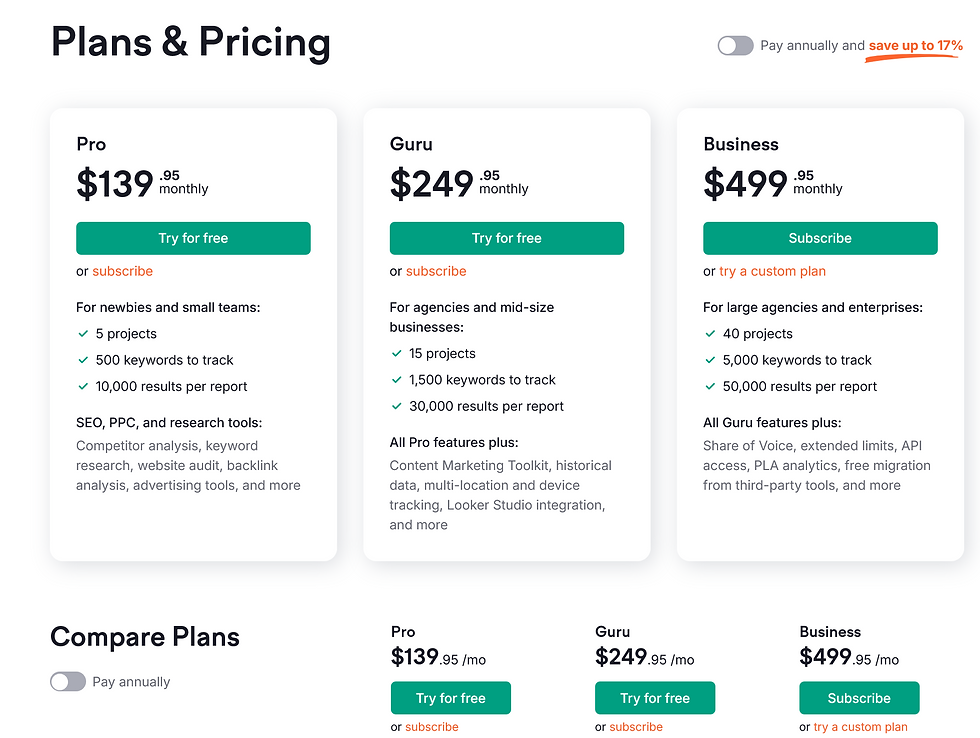Viewport: 980px width, 738px height.
Task: Click the checkmark beside "40 projects"
Action: pos(712,333)
